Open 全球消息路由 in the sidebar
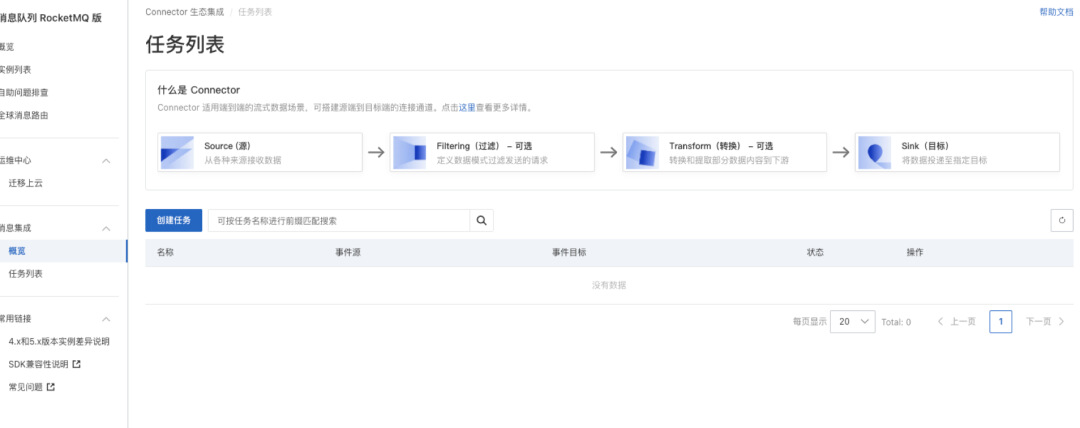The height and width of the screenshot is (428, 1080). coord(24,115)
